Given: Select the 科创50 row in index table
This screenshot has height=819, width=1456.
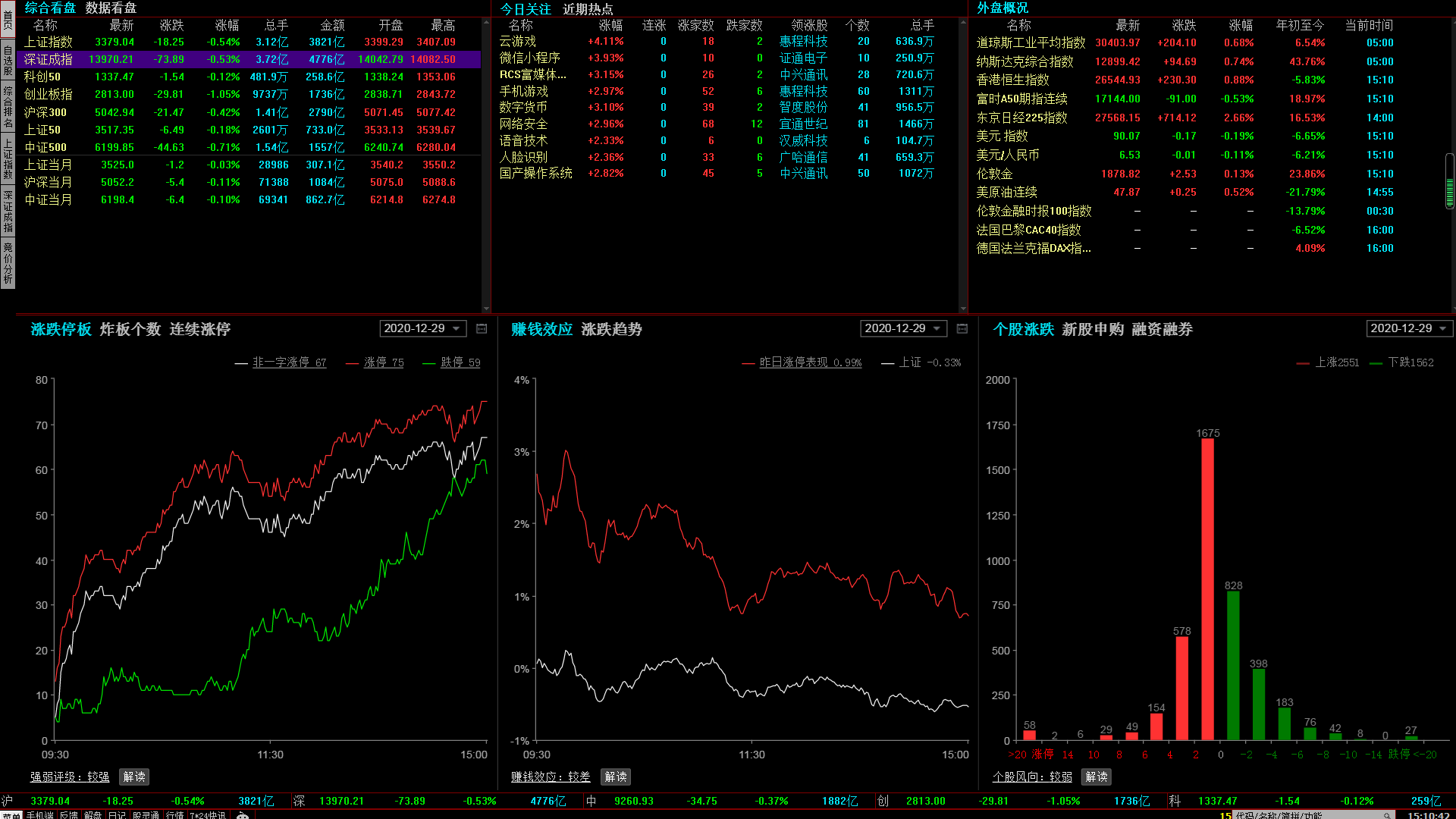Looking at the screenshot, I should (x=249, y=77).
